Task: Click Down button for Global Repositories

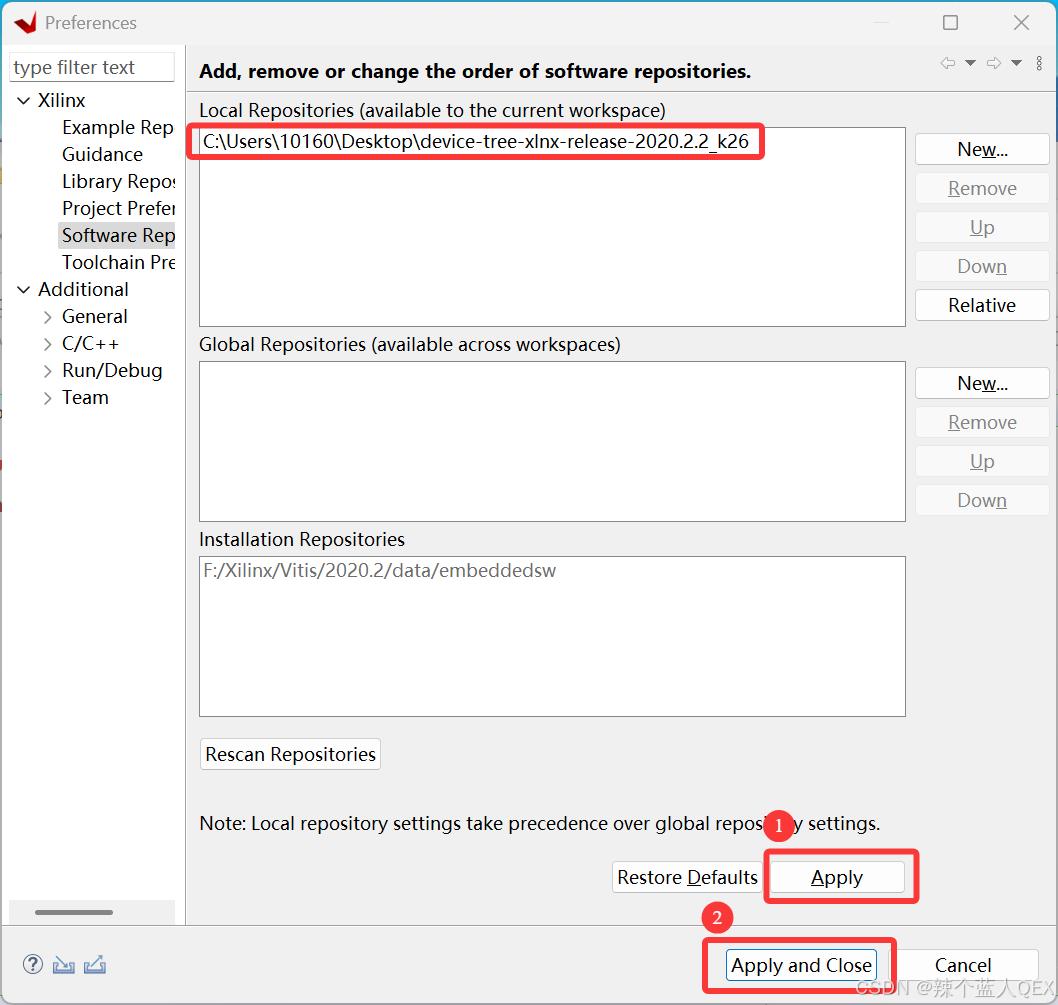Action: pos(982,501)
